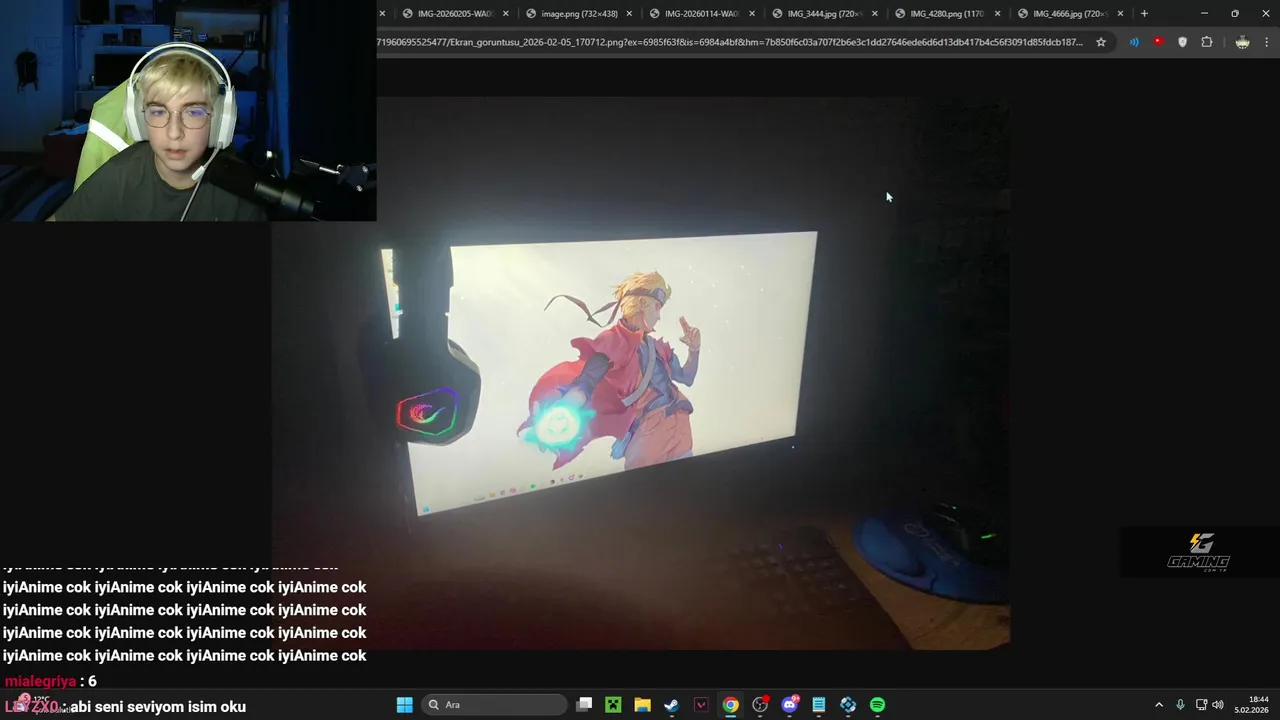Close the IMG-20260205-WA tab

point(506,13)
